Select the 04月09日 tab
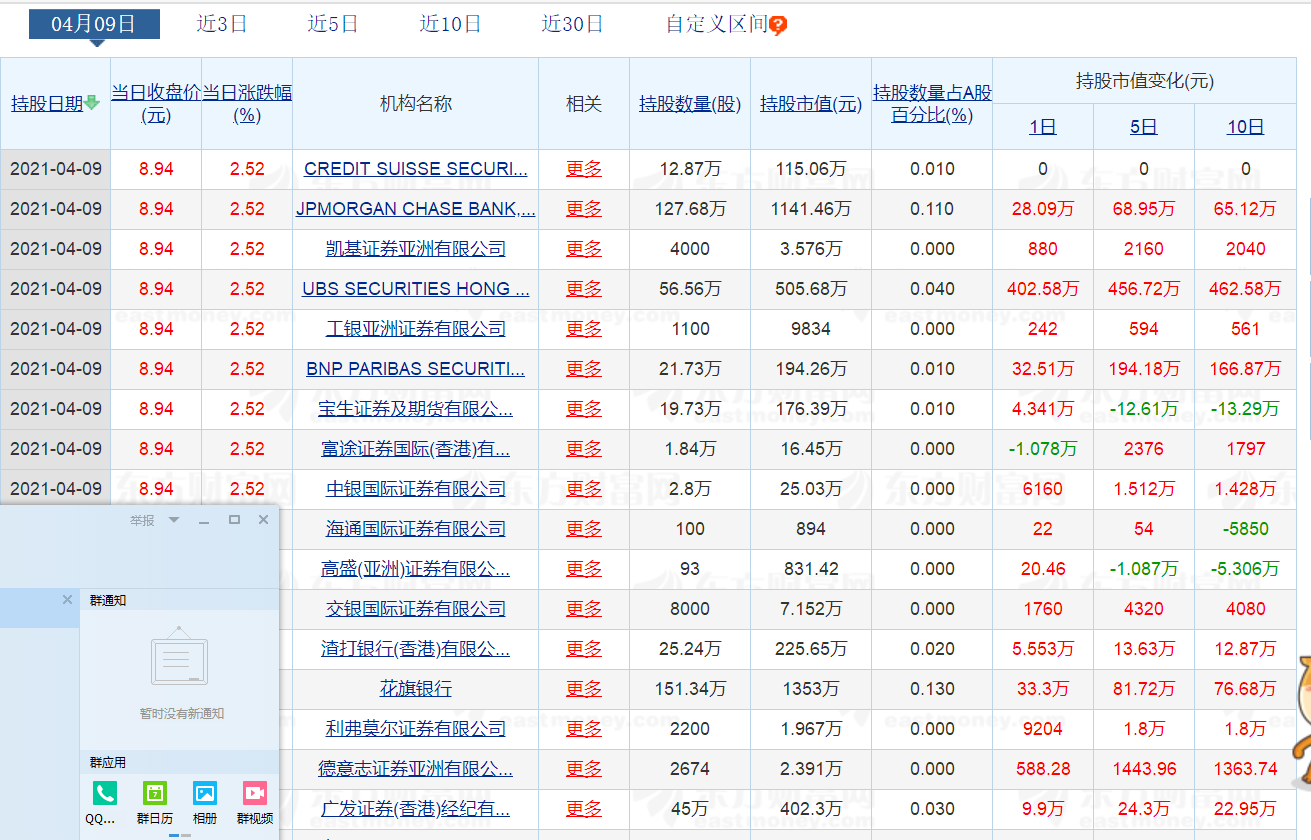 (94, 24)
